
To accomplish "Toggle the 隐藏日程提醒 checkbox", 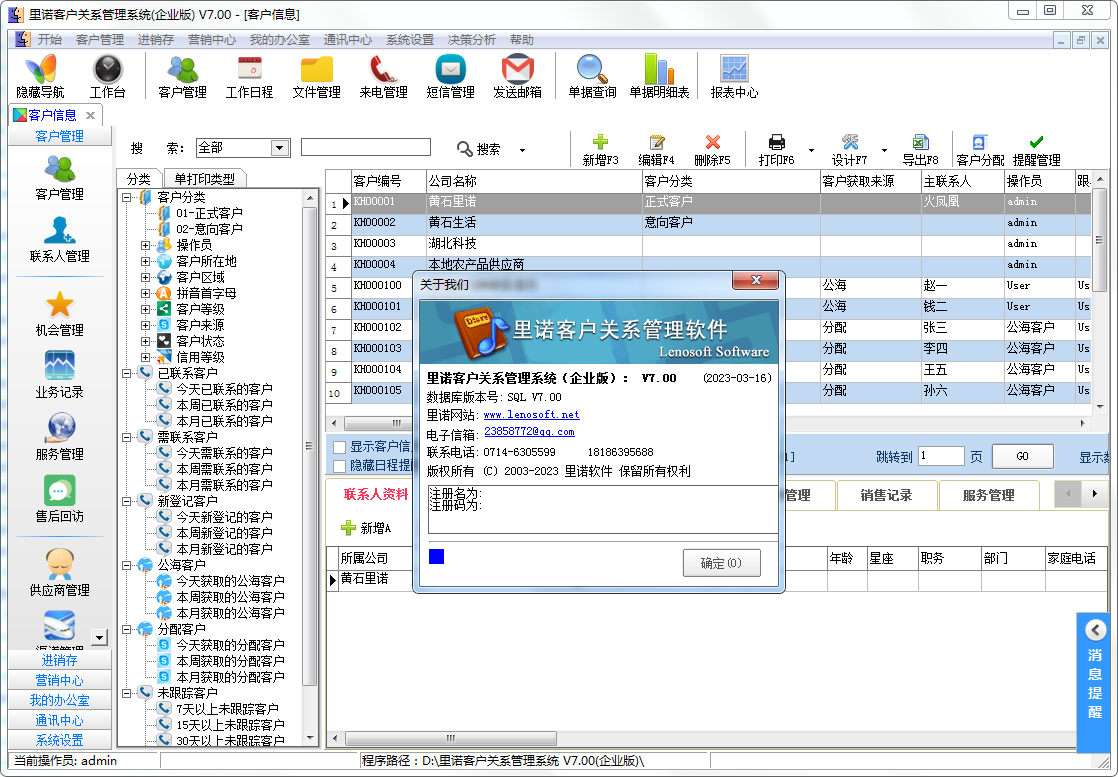I will [x=340, y=466].
